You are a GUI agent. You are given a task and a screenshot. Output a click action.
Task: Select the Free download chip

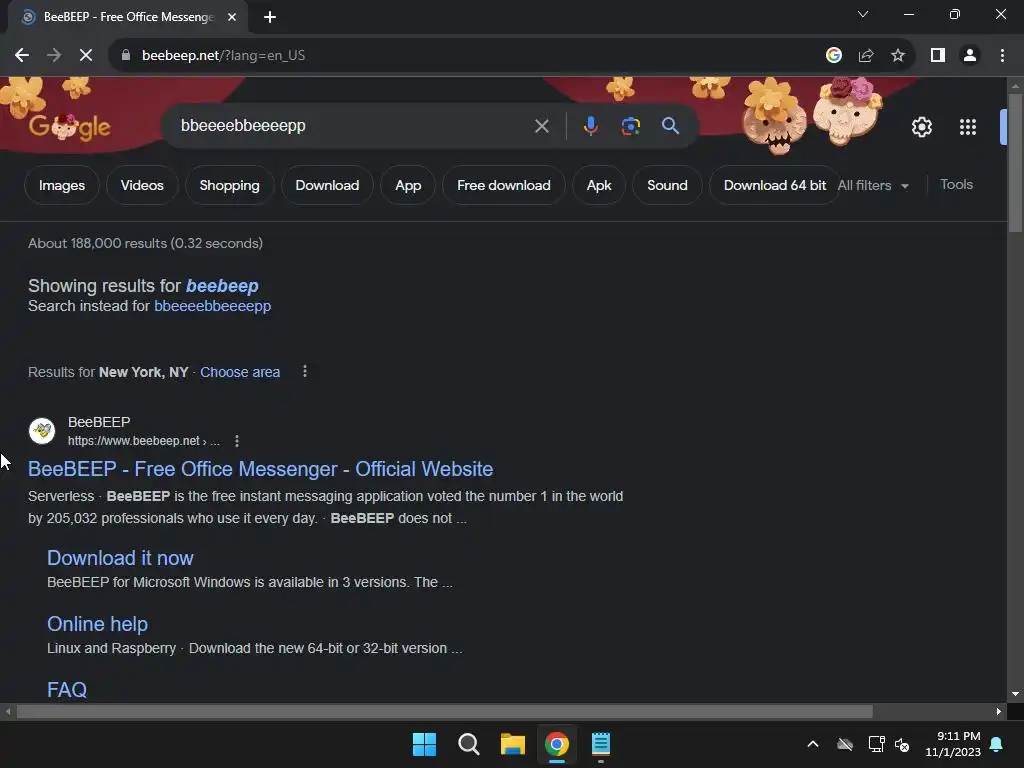(x=504, y=185)
